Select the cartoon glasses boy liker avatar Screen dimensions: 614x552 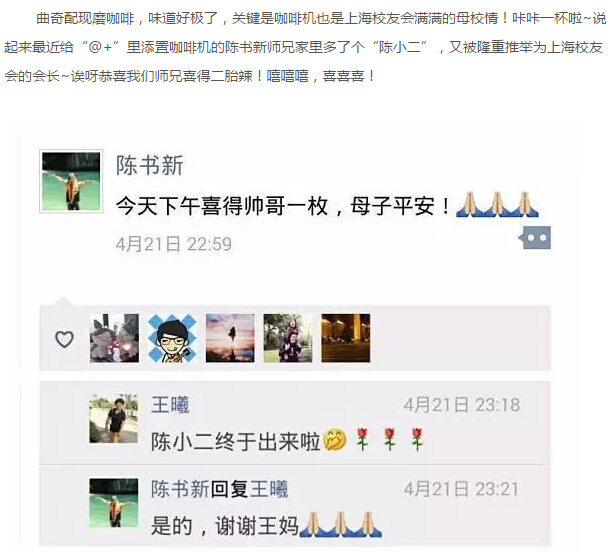click(x=172, y=338)
